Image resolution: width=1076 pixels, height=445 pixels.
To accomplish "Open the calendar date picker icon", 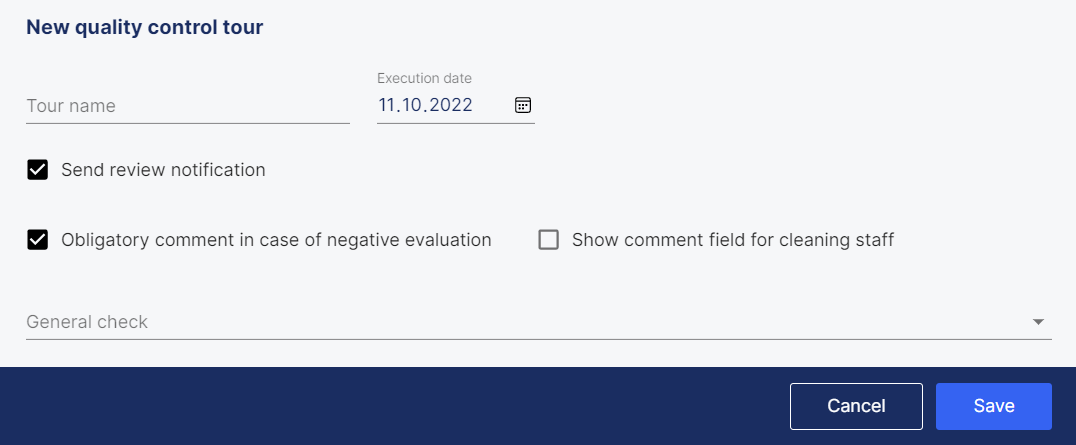I will click(523, 105).
